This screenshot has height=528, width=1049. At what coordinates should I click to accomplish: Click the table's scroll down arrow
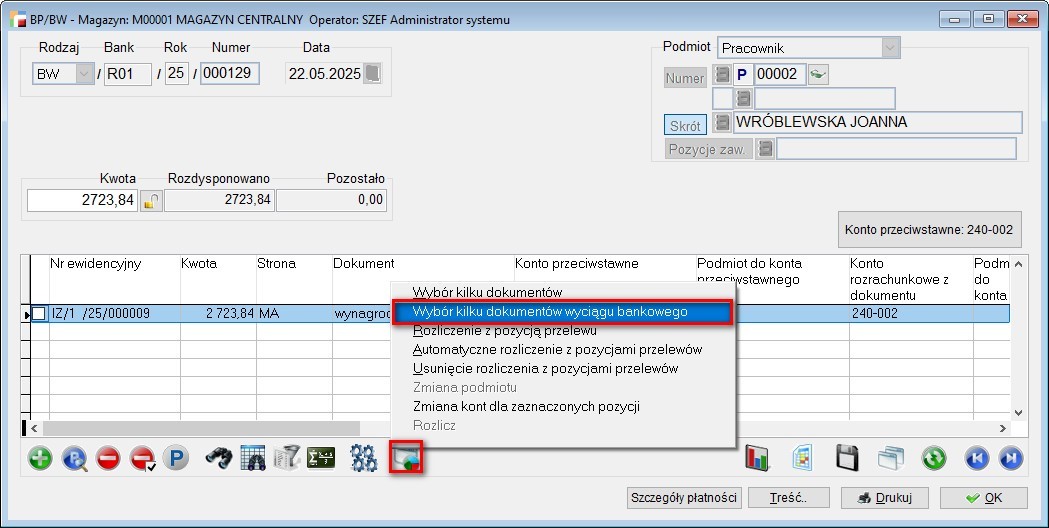tap(1018, 413)
